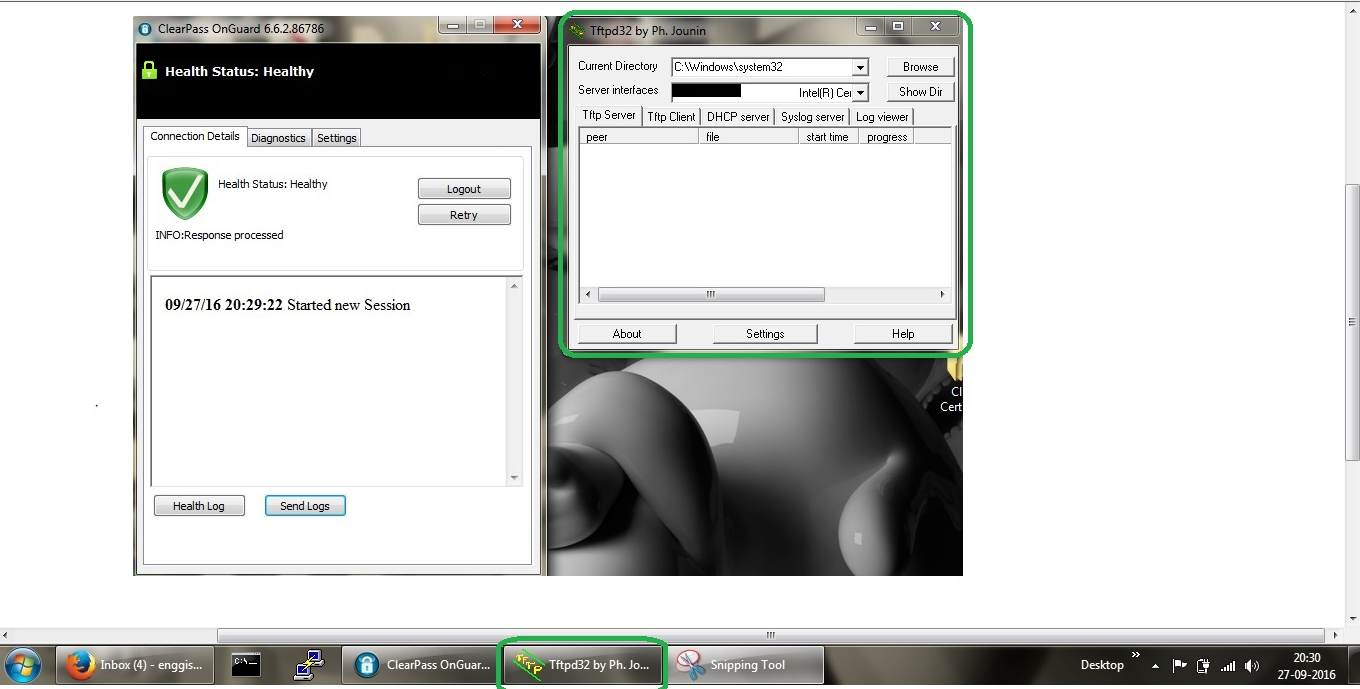Viewport: 1360px width, 689px height.
Task: Click the Tftpd32 title bar icon
Action: pos(577,30)
